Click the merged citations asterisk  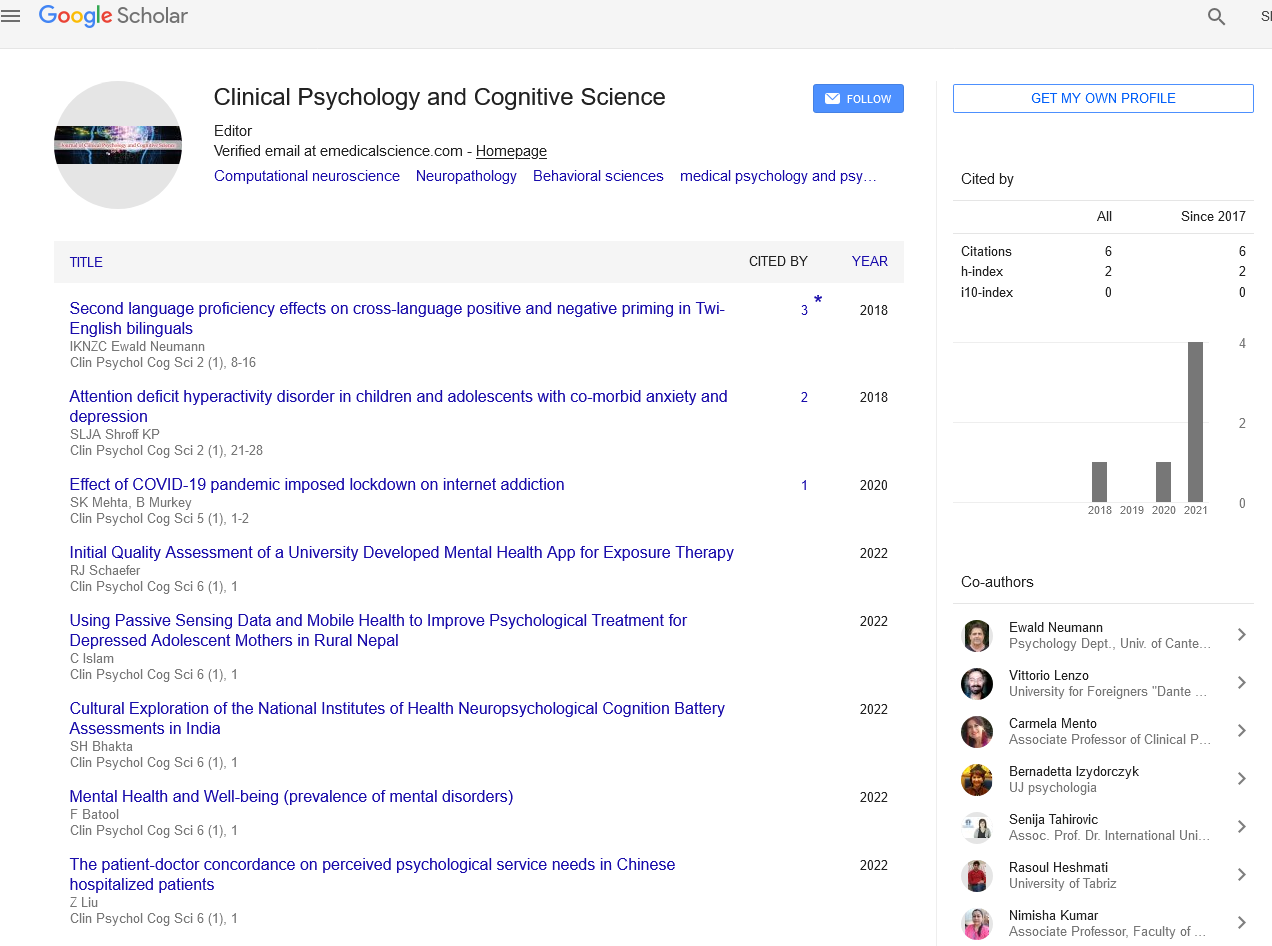pyautogui.click(x=818, y=301)
